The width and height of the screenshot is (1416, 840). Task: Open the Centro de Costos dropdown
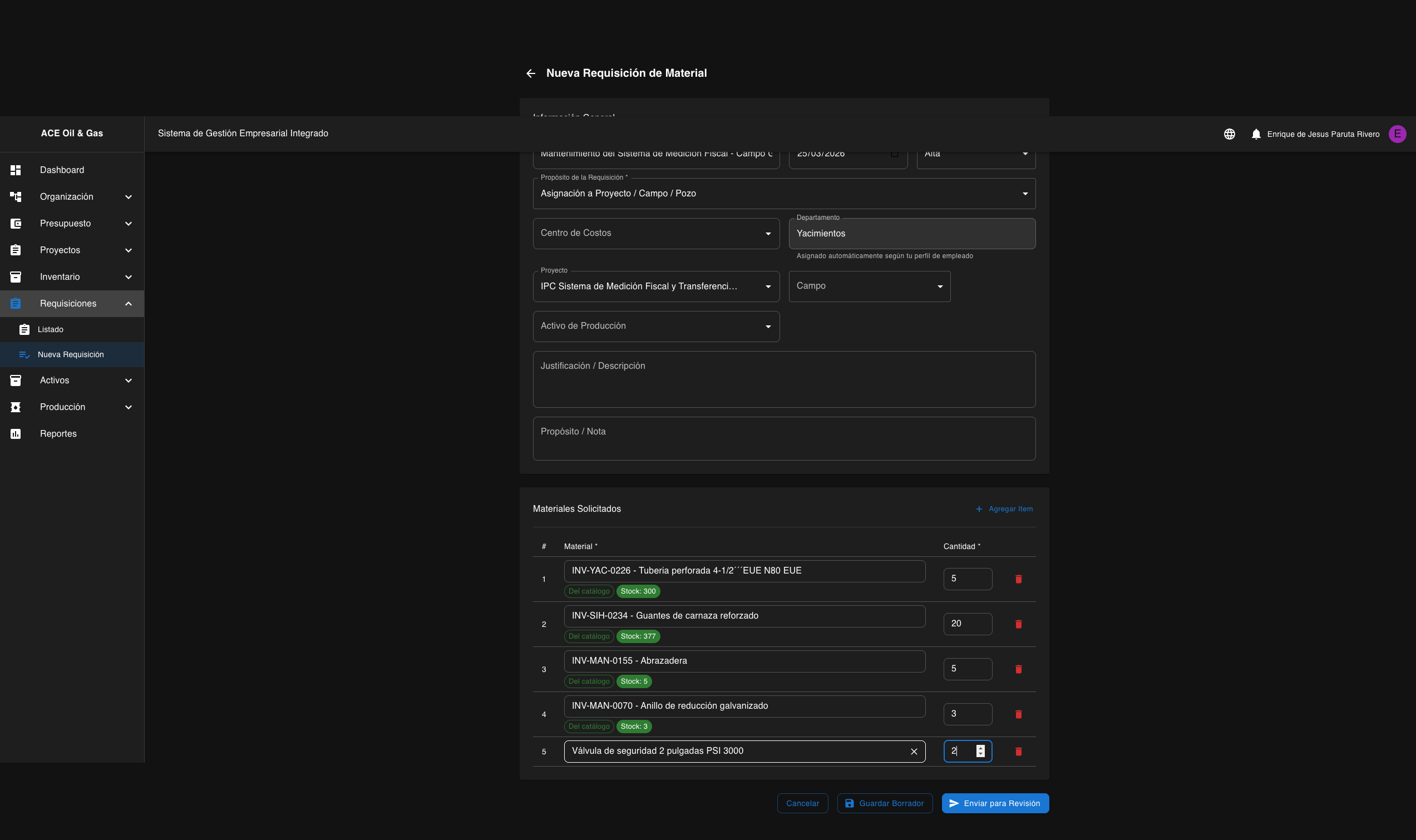point(656,233)
